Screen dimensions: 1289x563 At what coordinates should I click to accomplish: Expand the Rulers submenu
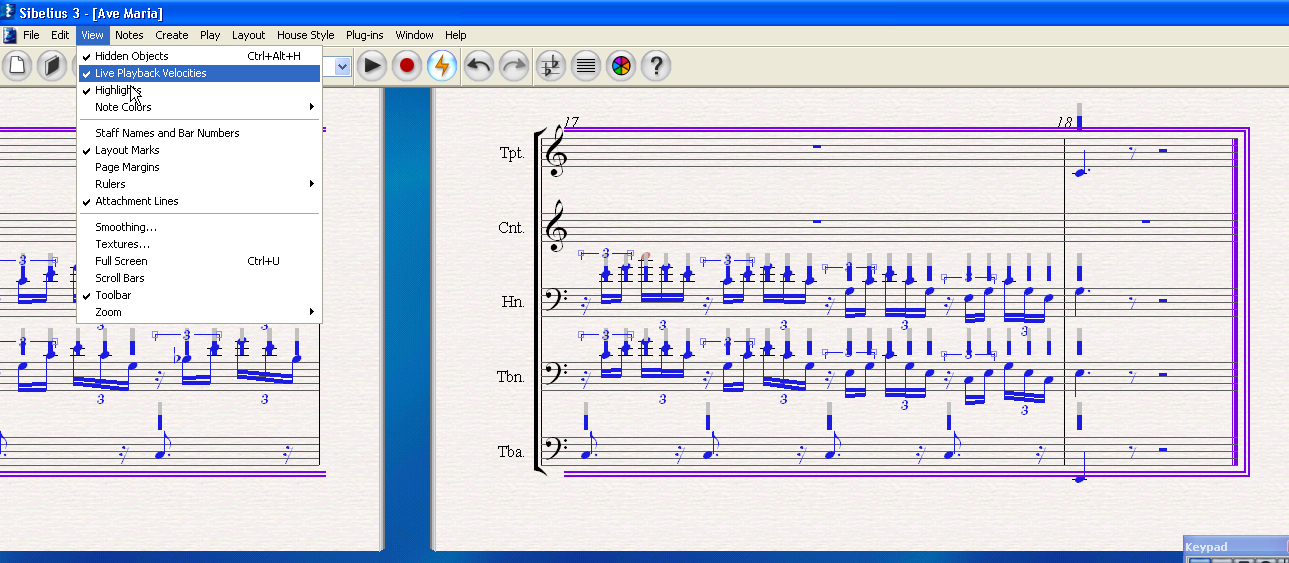199,184
